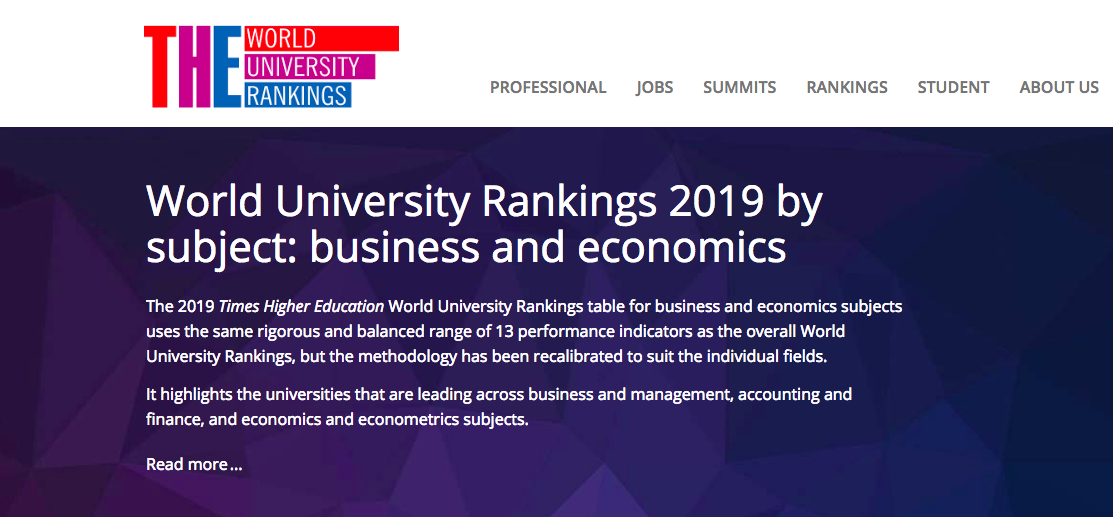Expand the description via Read more
The height and width of the screenshot is (518, 1113).
coord(194,464)
